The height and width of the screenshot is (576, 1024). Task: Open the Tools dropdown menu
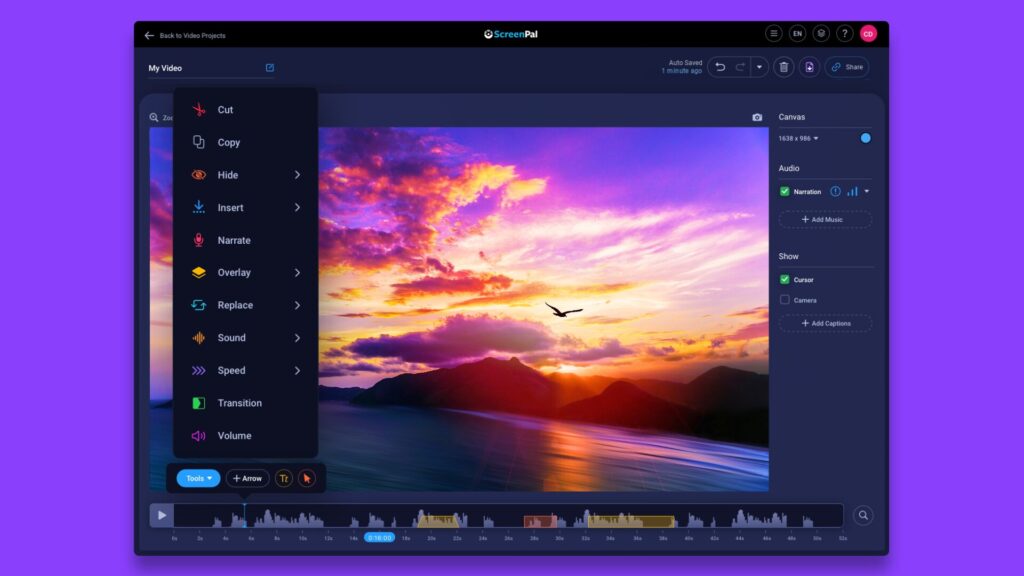[197, 478]
